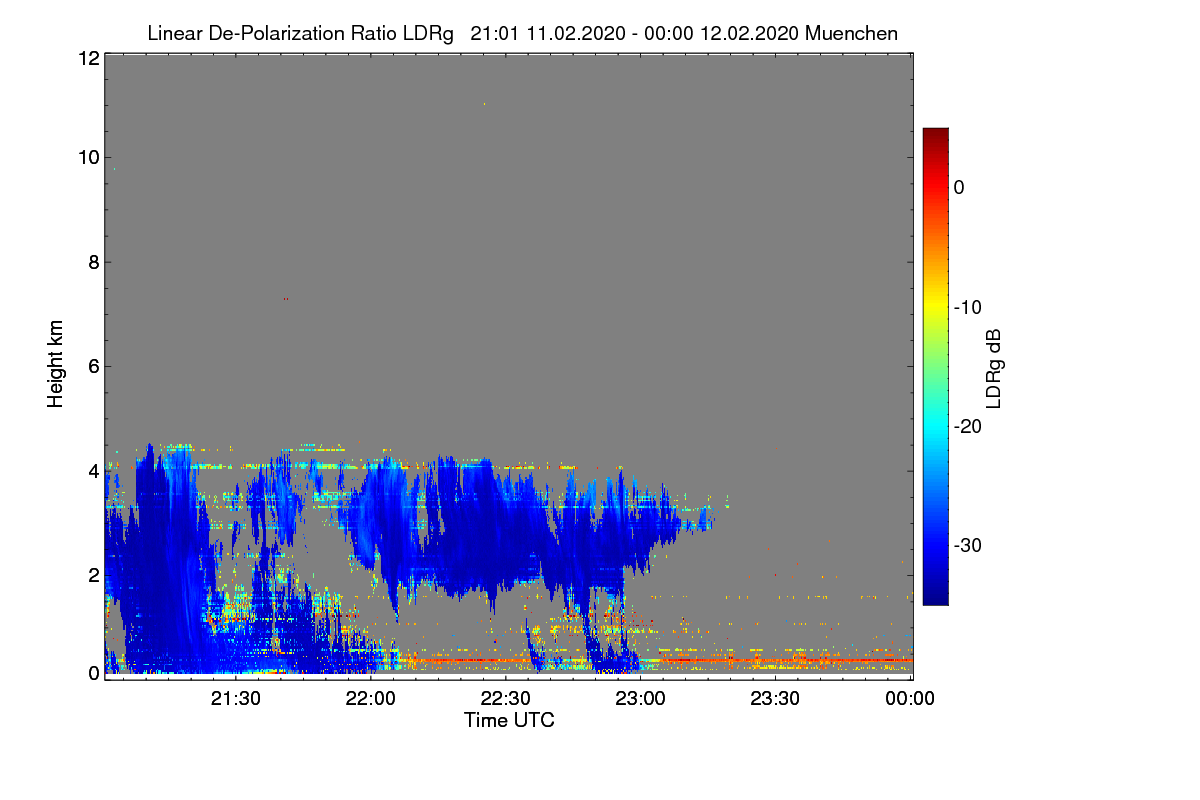
Task: Click the date range '21:01 11.02.2020' in title
Action: click(x=548, y=33)
